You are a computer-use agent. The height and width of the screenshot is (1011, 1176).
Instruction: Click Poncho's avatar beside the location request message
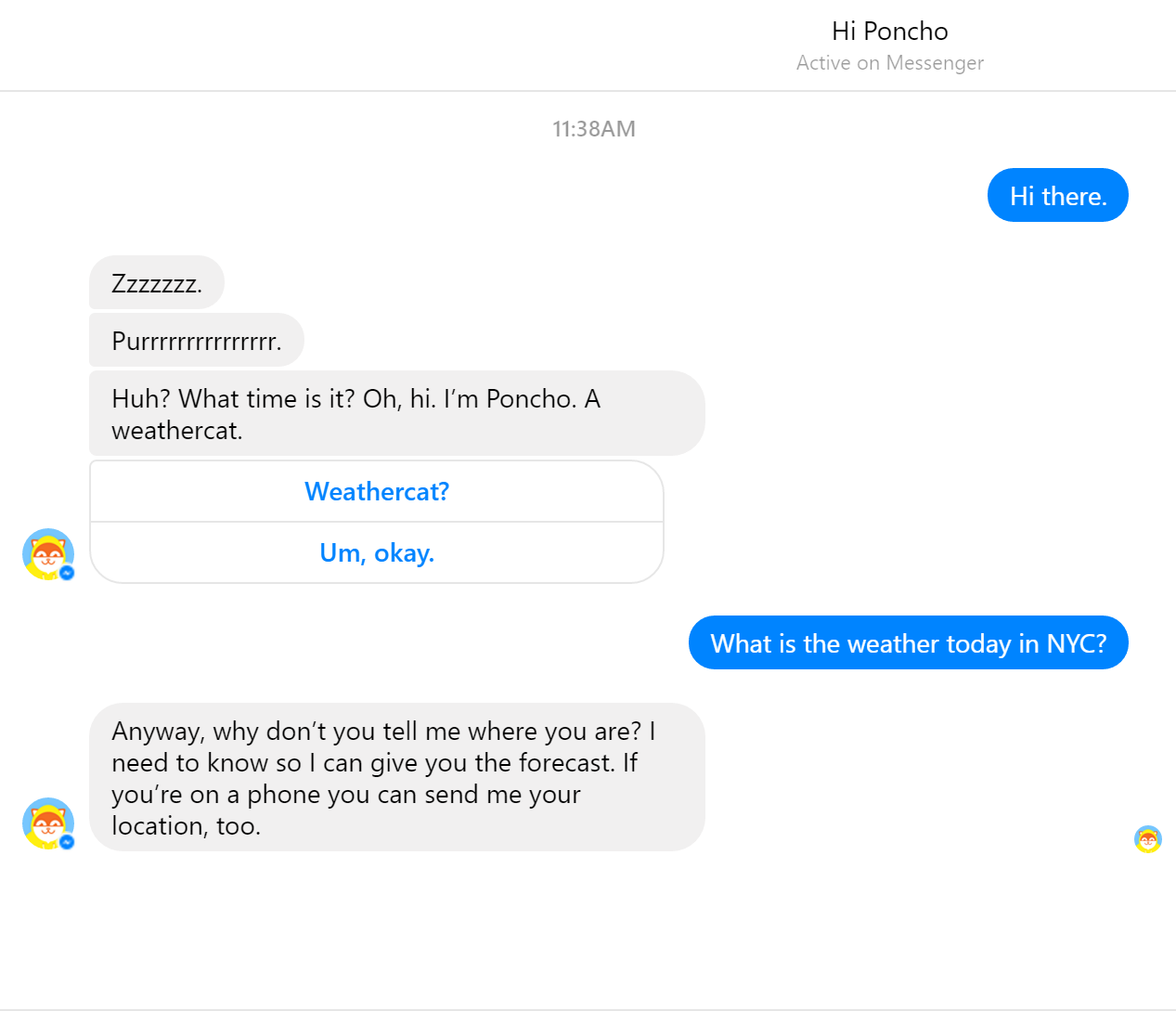pos(46,823)
